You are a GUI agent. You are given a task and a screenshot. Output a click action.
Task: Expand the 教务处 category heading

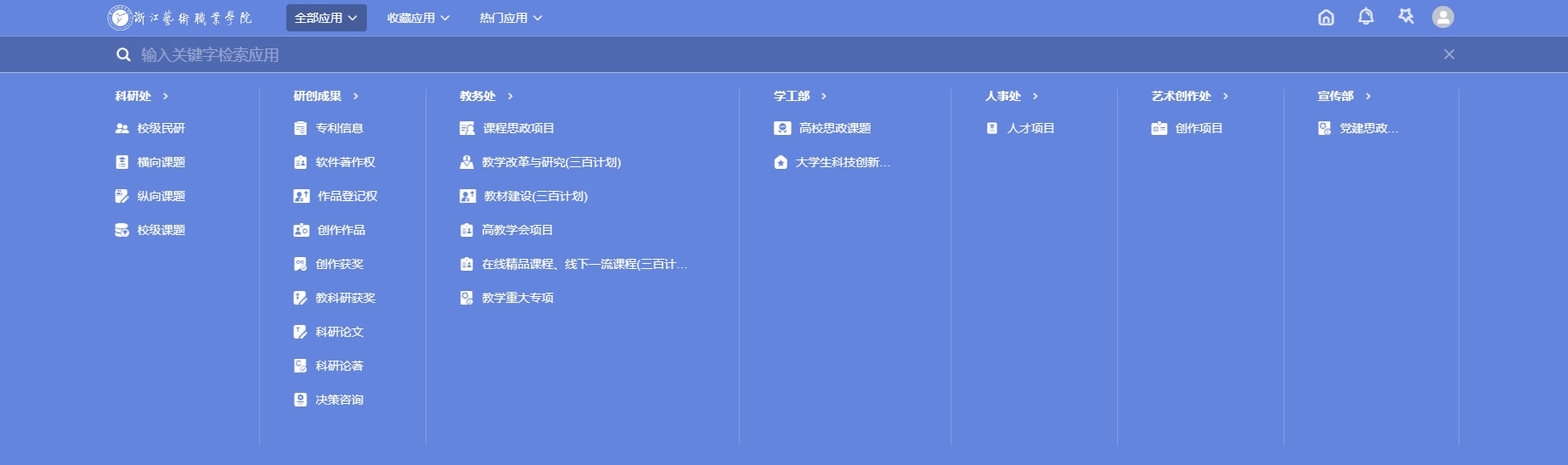pyautogui.click(x=486, y=96)
